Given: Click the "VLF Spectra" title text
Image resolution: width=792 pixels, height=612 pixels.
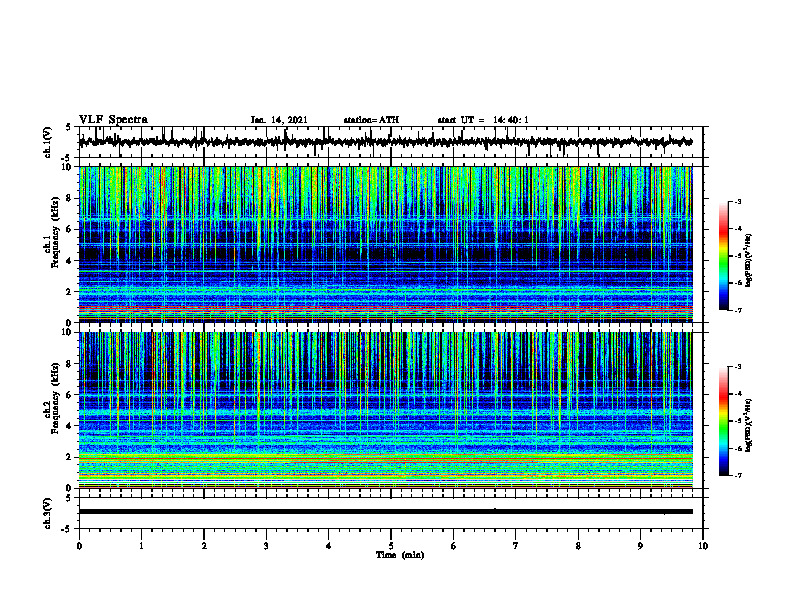Looking at the screenshot, I should 113,120.
